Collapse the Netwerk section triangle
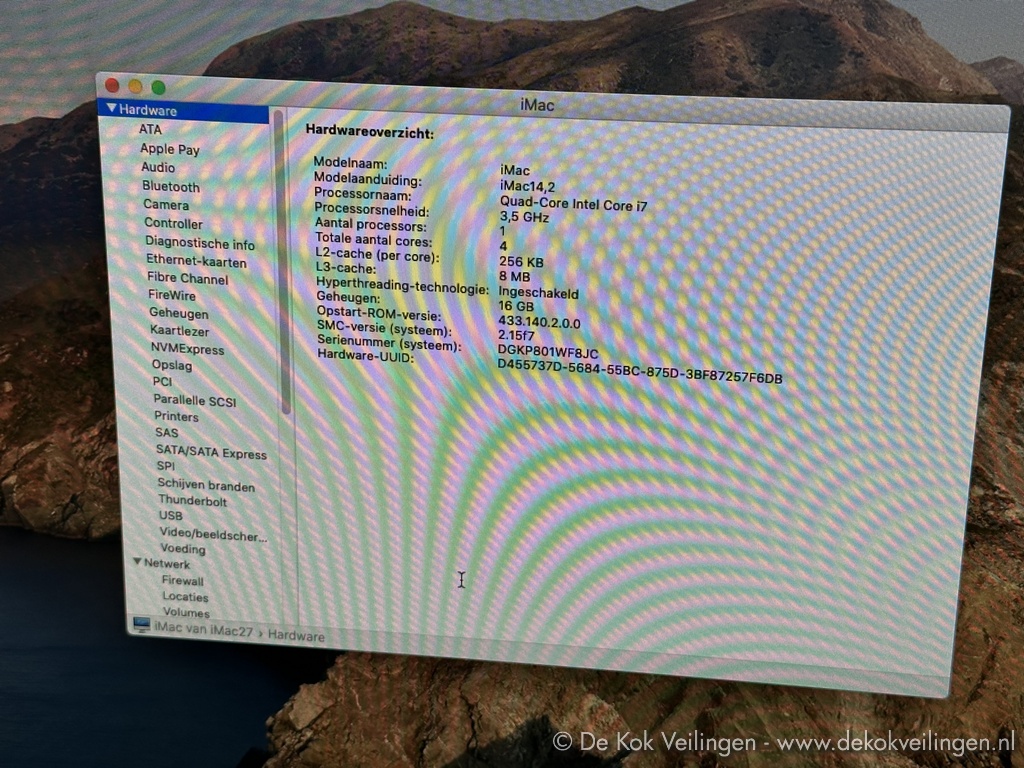 point(138,562)
